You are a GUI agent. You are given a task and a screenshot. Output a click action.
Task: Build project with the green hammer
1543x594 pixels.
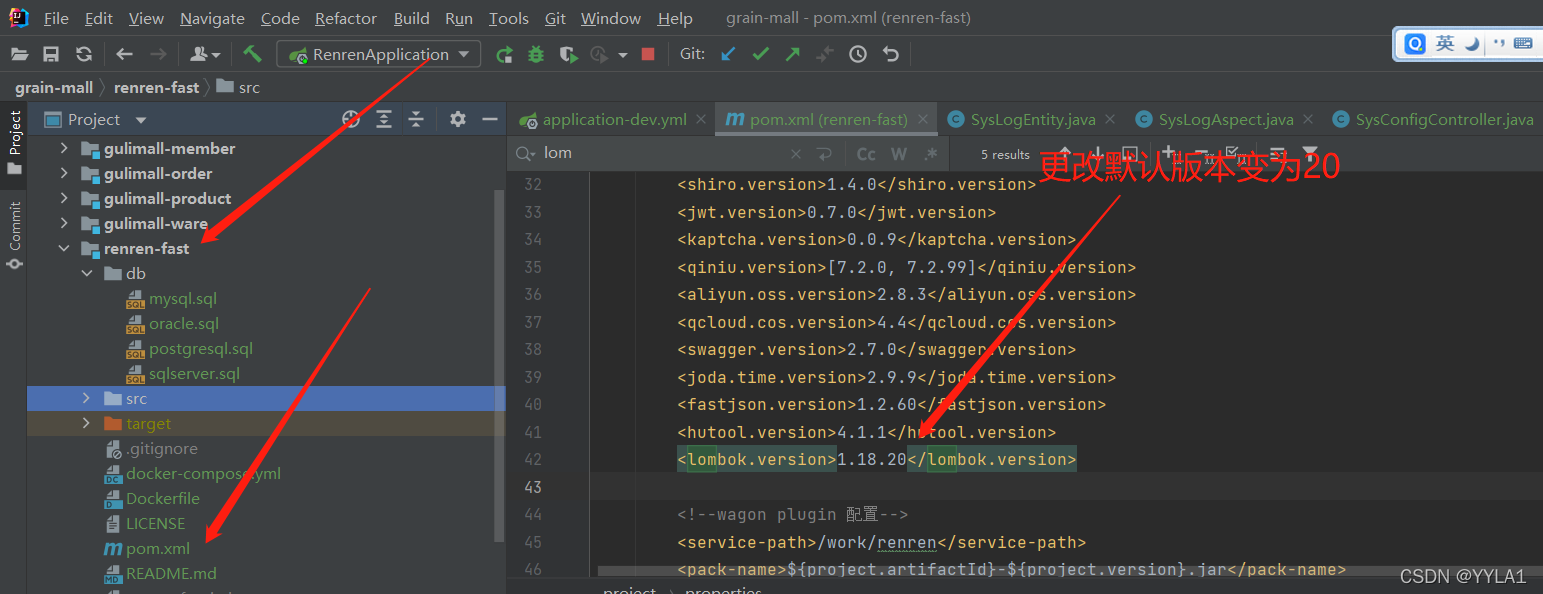tap(252, 54)
